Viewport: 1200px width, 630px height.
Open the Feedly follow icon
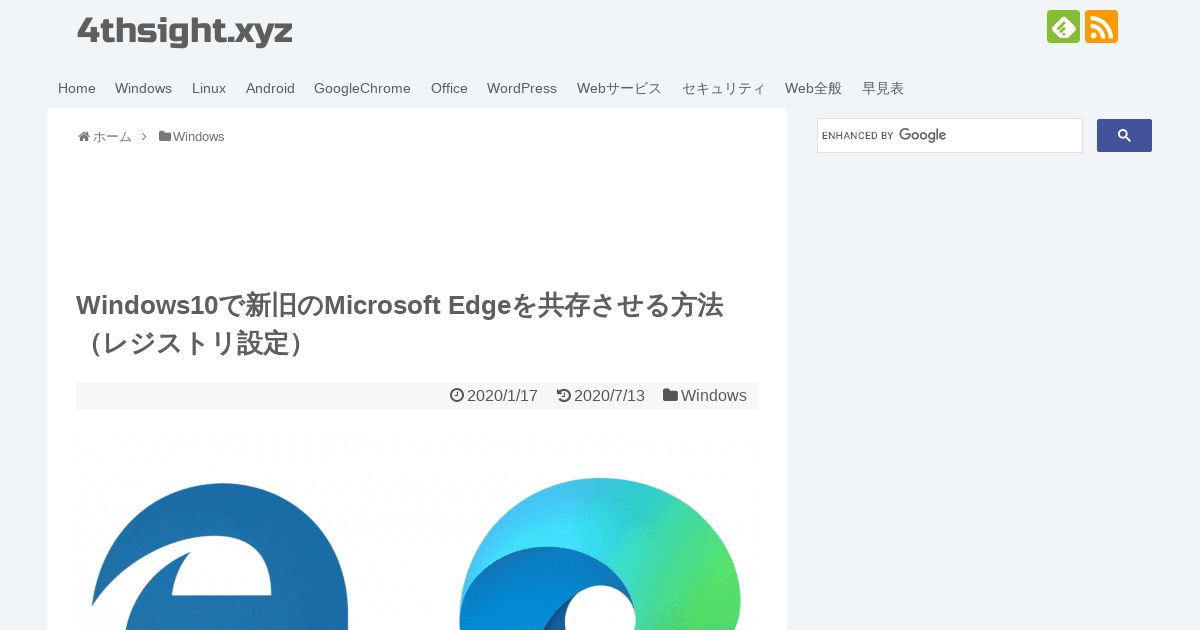1063,27
